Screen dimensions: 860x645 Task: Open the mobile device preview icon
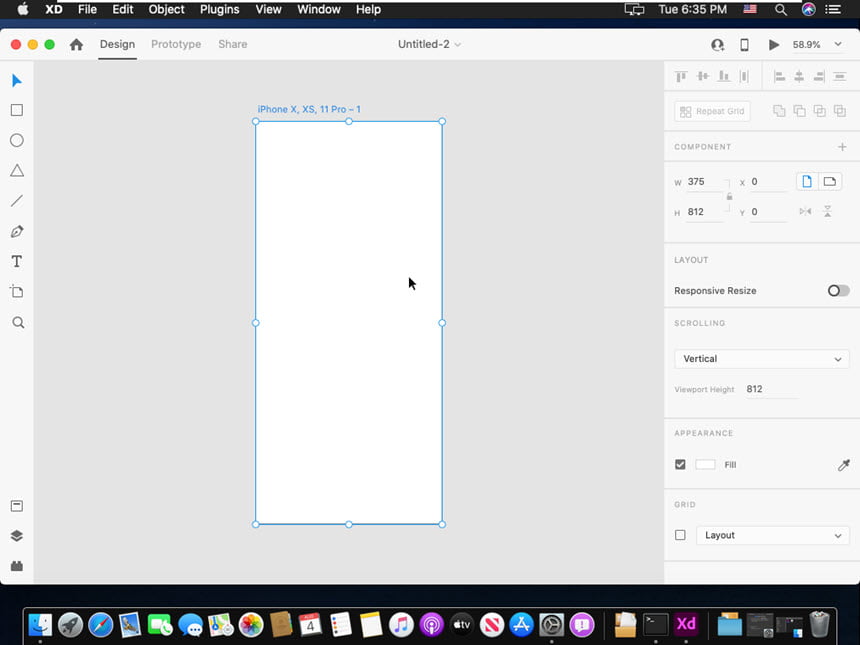tap(744, 44)
